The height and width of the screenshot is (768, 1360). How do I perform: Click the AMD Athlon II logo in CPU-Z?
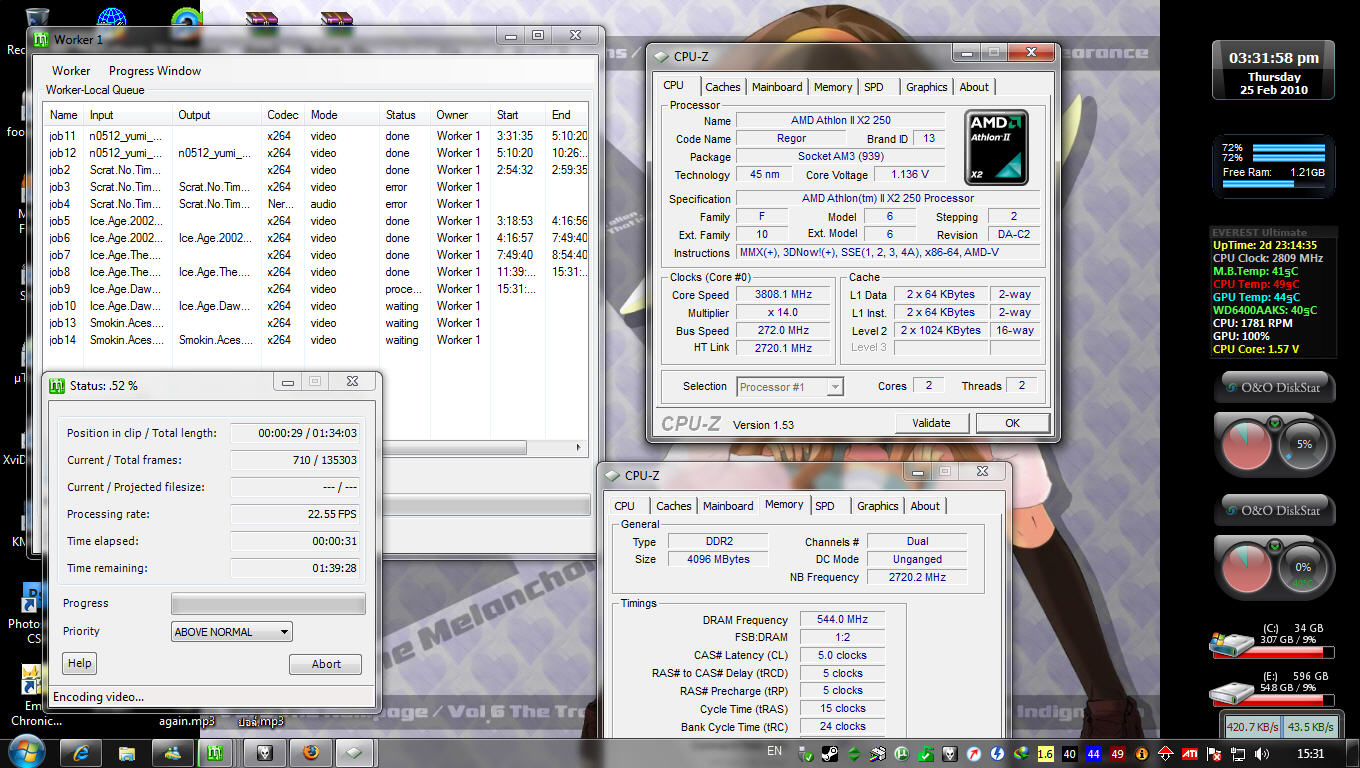click(996, 148)
